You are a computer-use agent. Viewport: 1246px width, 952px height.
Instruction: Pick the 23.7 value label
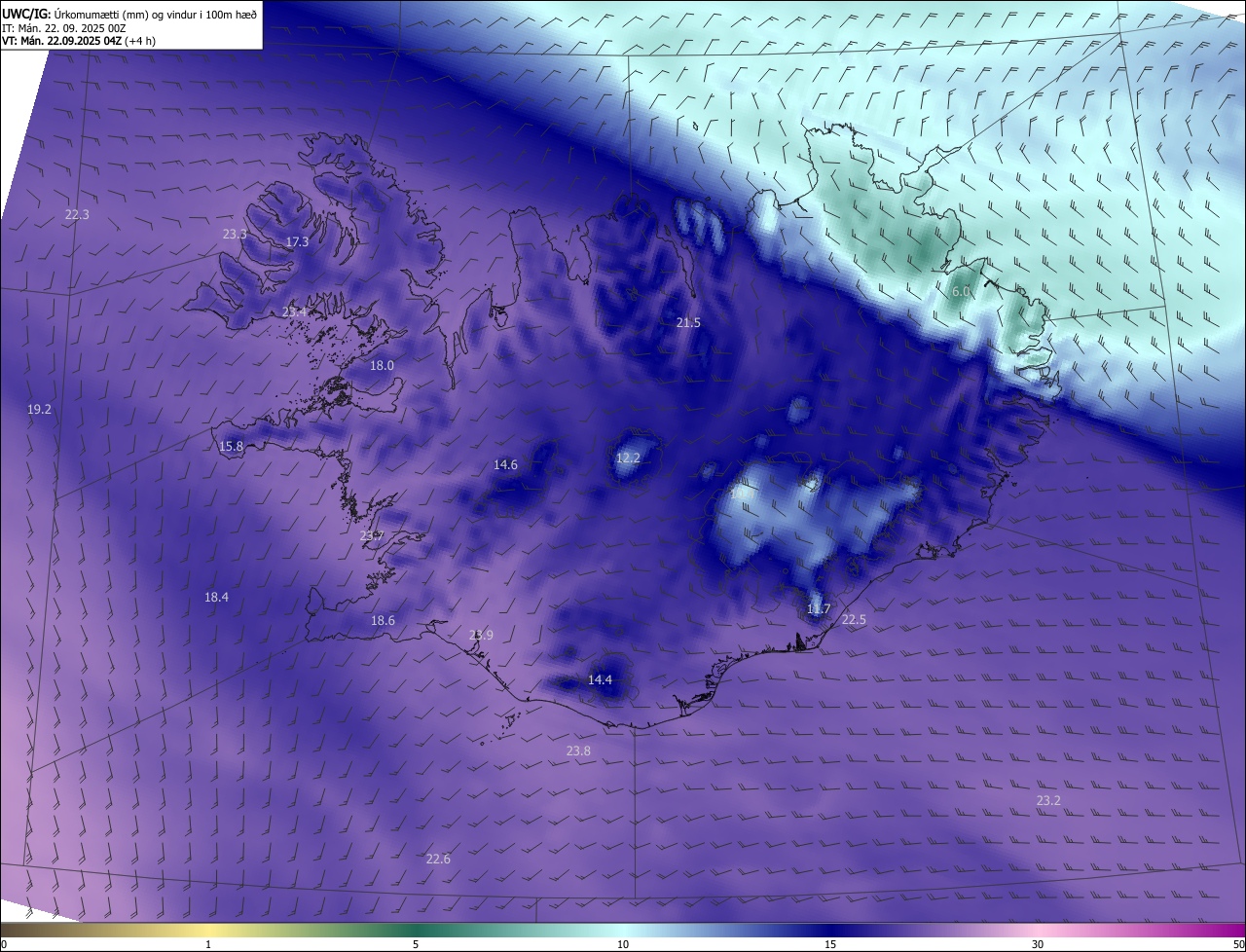(x=372, y=535)
